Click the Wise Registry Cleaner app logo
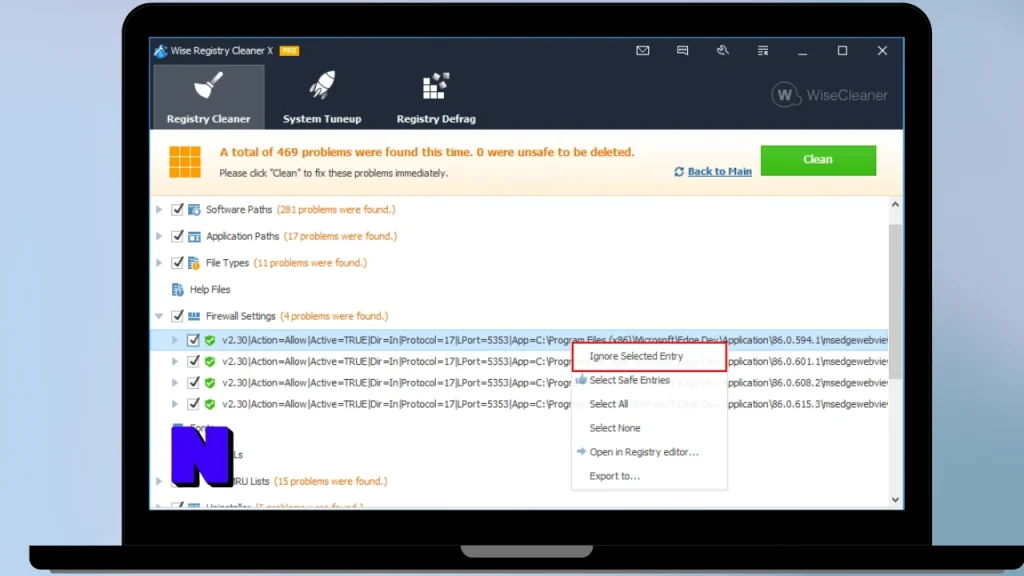 pyautogui.click(x=161, y=50)
